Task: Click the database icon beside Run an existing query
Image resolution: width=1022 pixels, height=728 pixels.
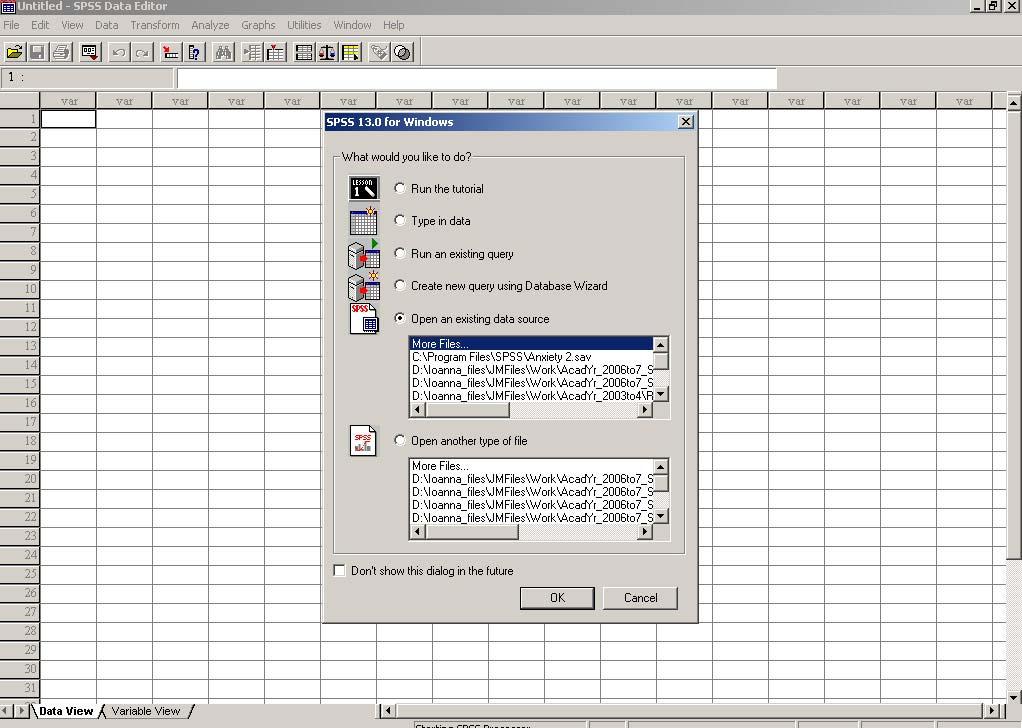Action: pos(364,254)
